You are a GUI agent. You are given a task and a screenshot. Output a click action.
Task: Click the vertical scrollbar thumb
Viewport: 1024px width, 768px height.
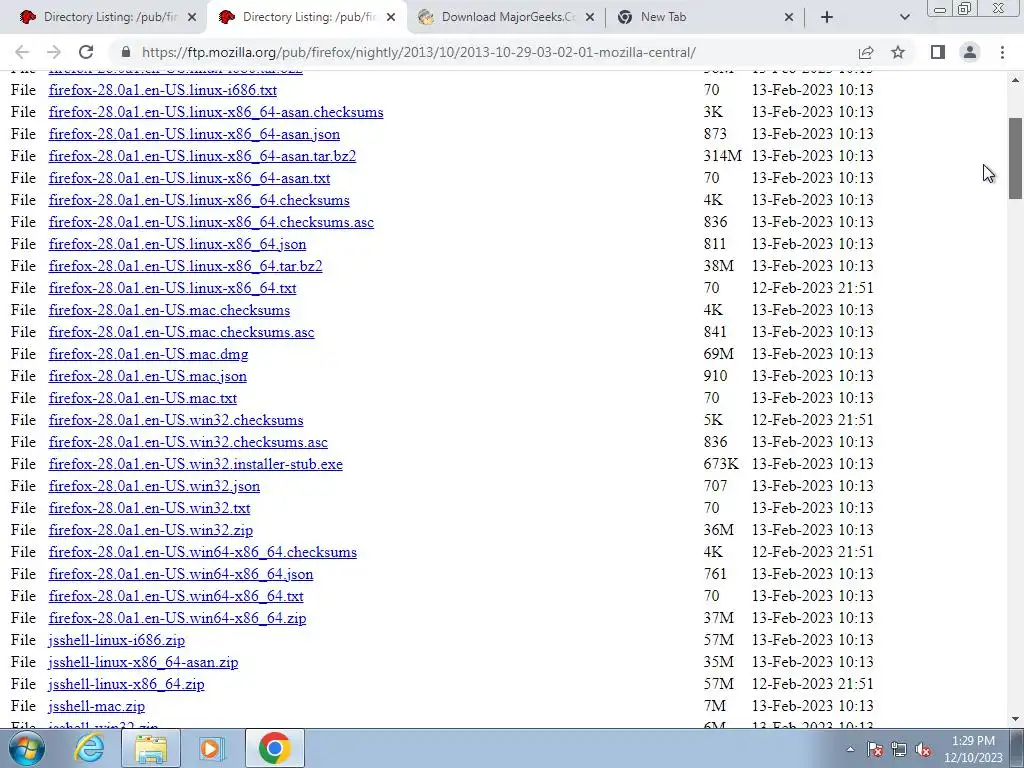(1016, 158)
